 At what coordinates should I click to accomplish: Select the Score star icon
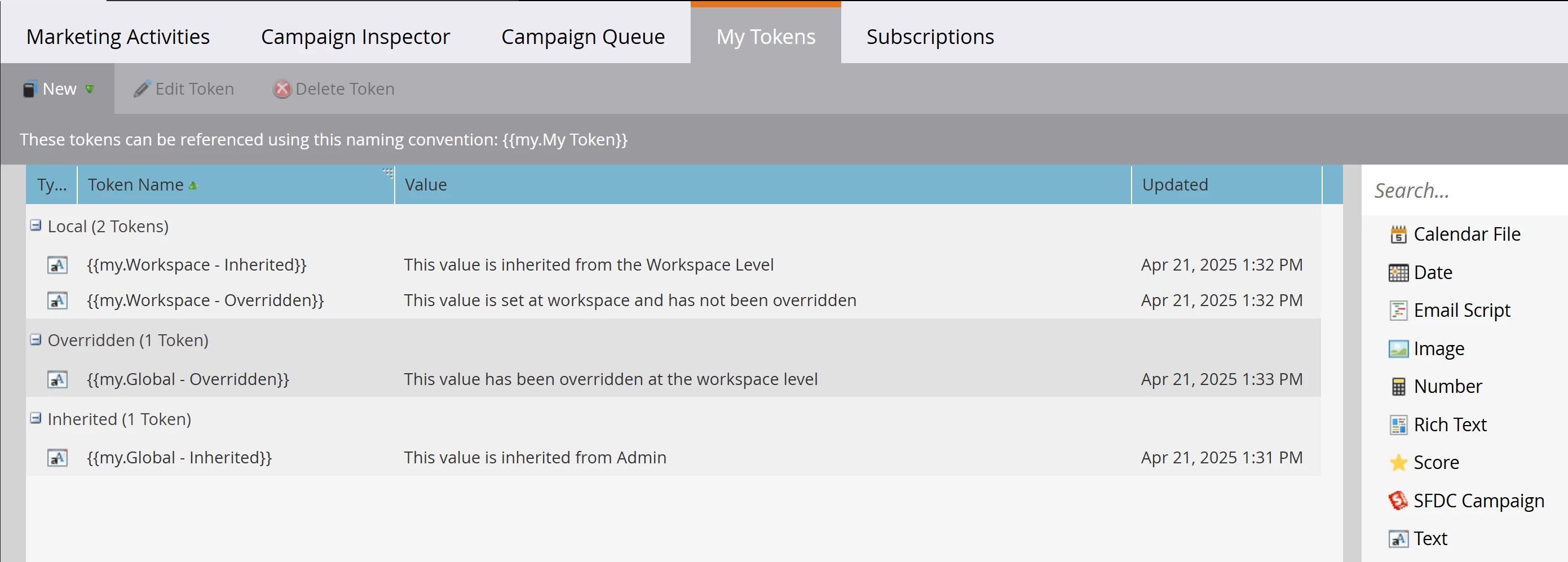[x=1398, y=462]
